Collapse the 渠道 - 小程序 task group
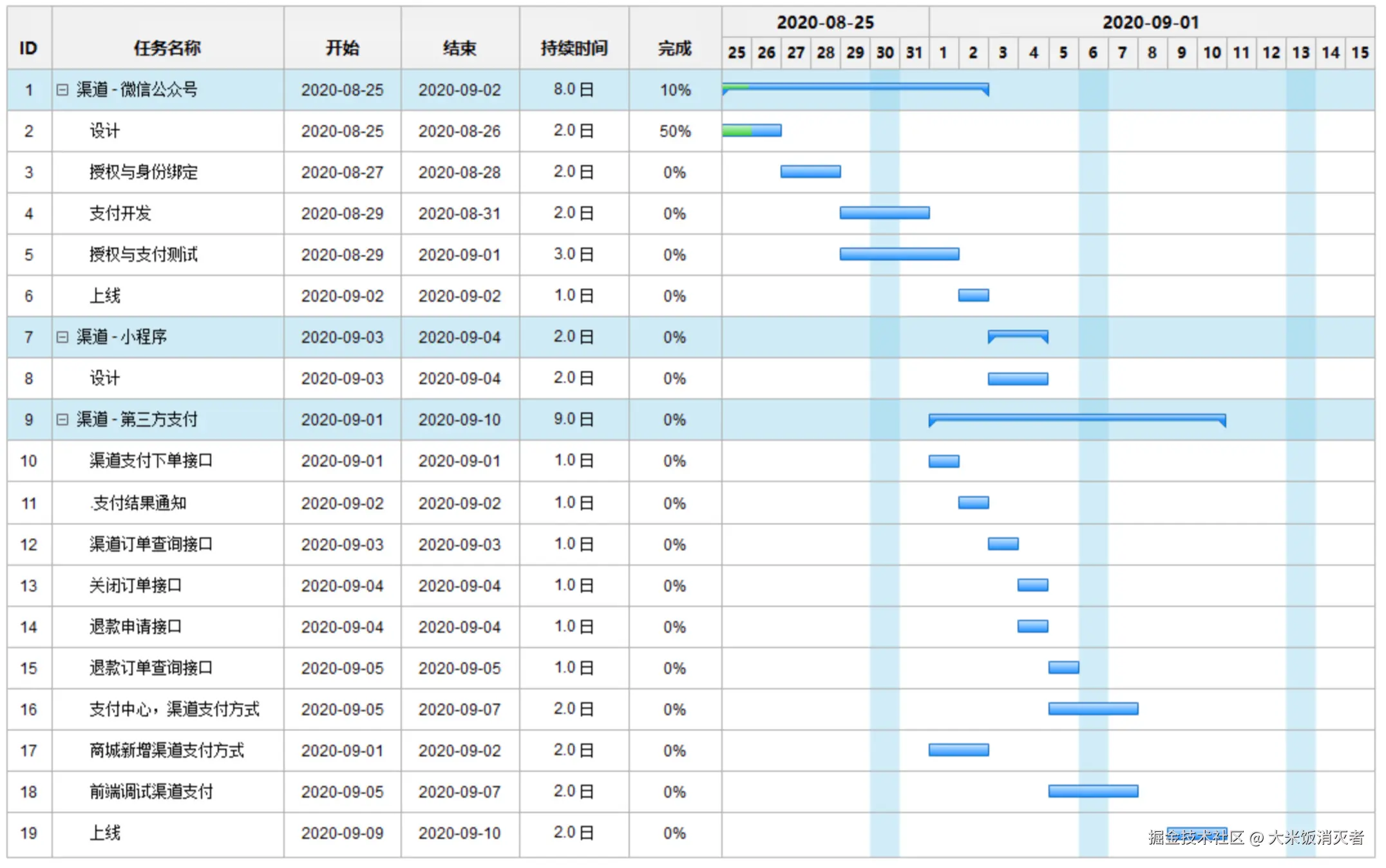Screen dimensions: 1386x868 pos(62,337)
